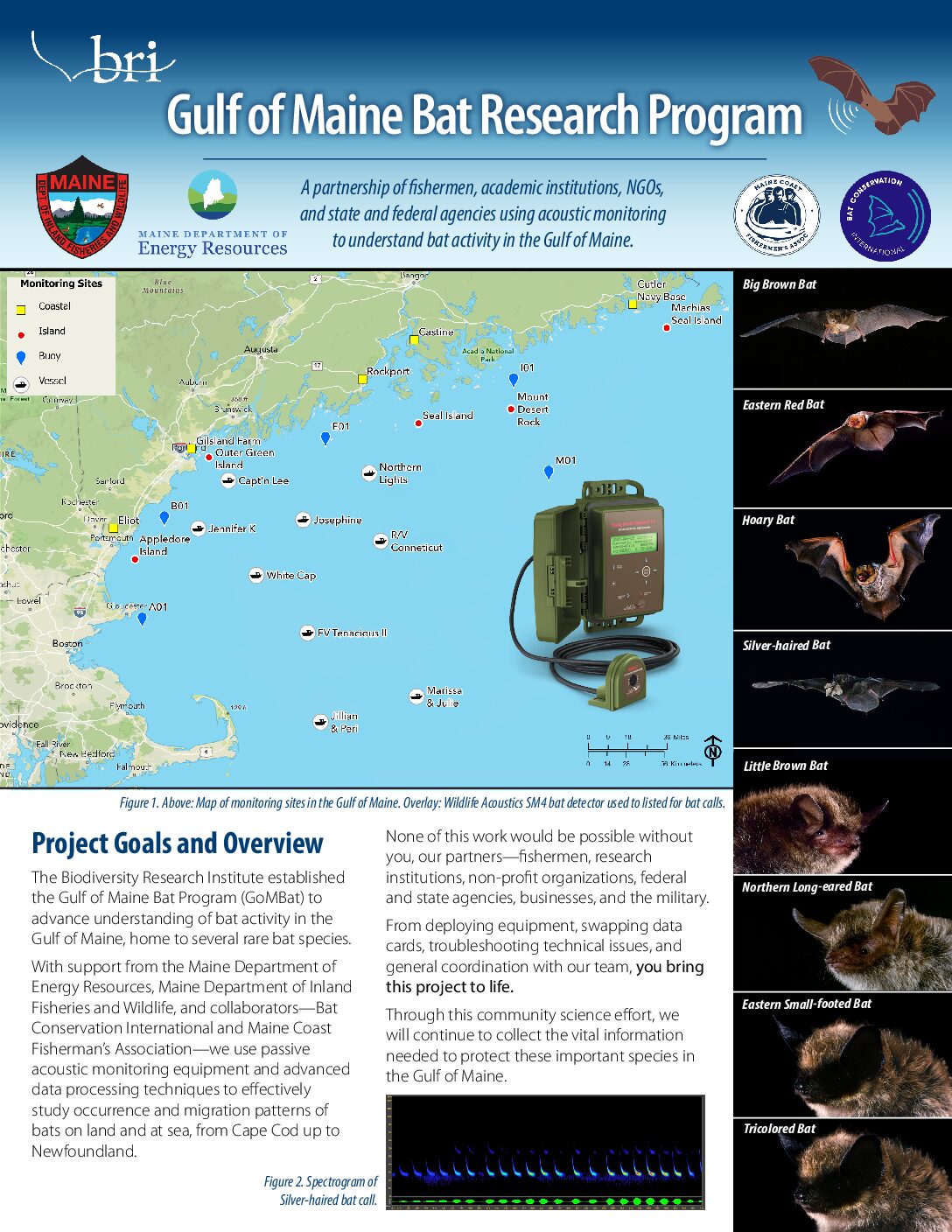Click the Little Brown Bat photo
Viewport: 952px width, 1232px height.
click(x=842, y=811)
